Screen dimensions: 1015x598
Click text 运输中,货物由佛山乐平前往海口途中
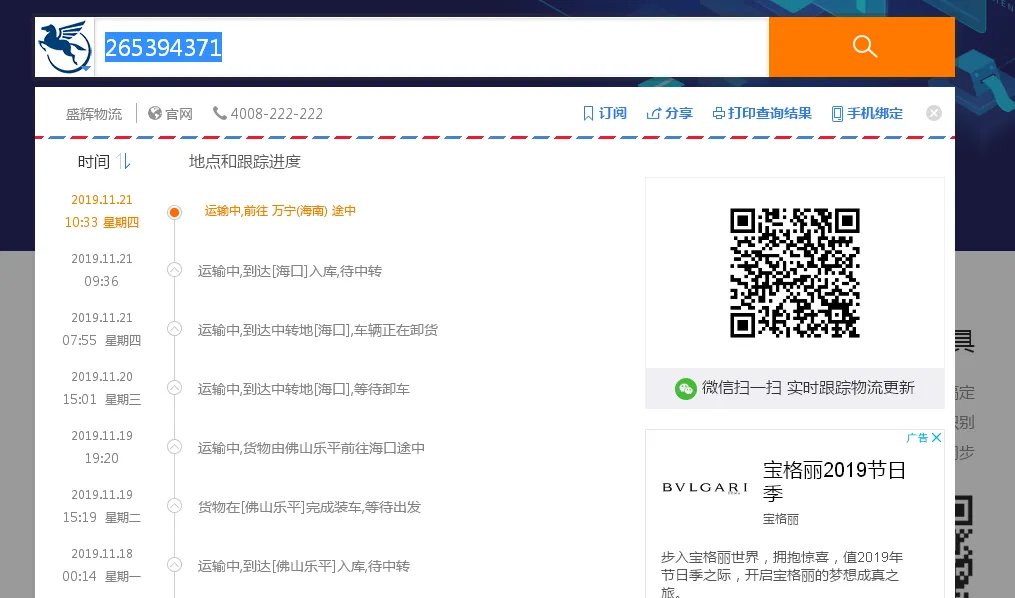(x=311, y=448)
